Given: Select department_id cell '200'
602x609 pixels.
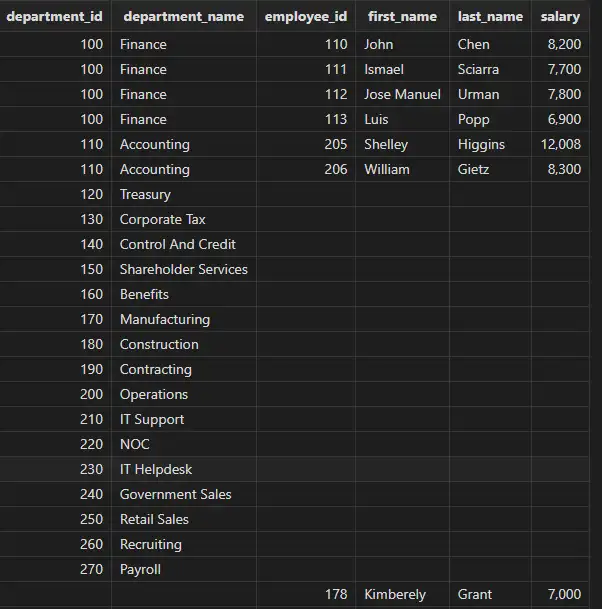Looking at the screenshot, I should 55,394.
